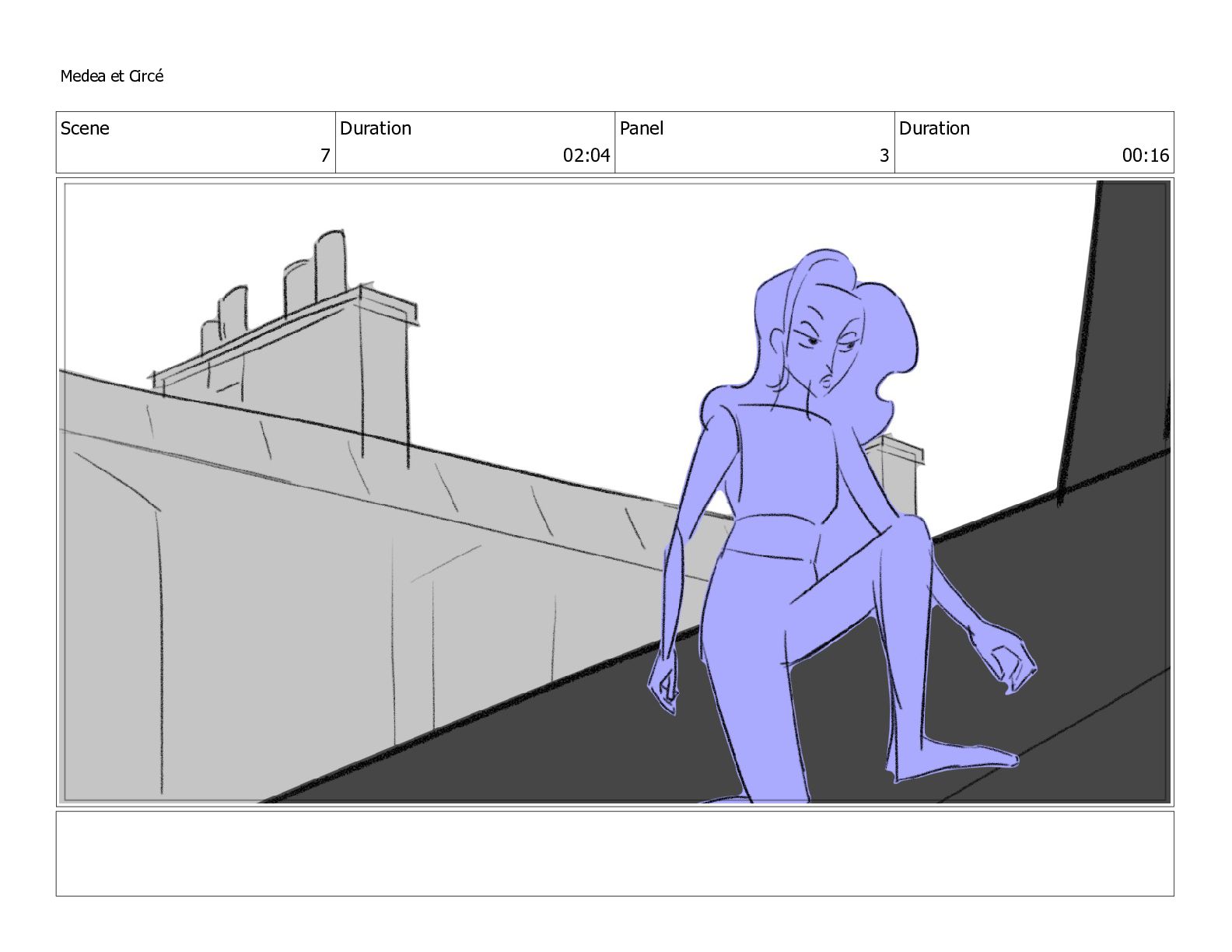1232x952 pixels.
Task: Click the 'Panel' header label
Action: (x=642, y=128)
